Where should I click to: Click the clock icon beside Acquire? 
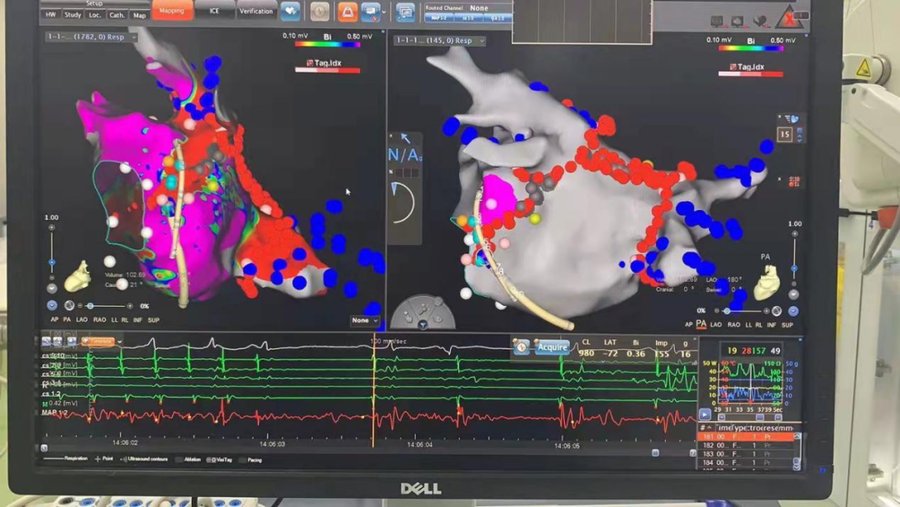(521, 347)
